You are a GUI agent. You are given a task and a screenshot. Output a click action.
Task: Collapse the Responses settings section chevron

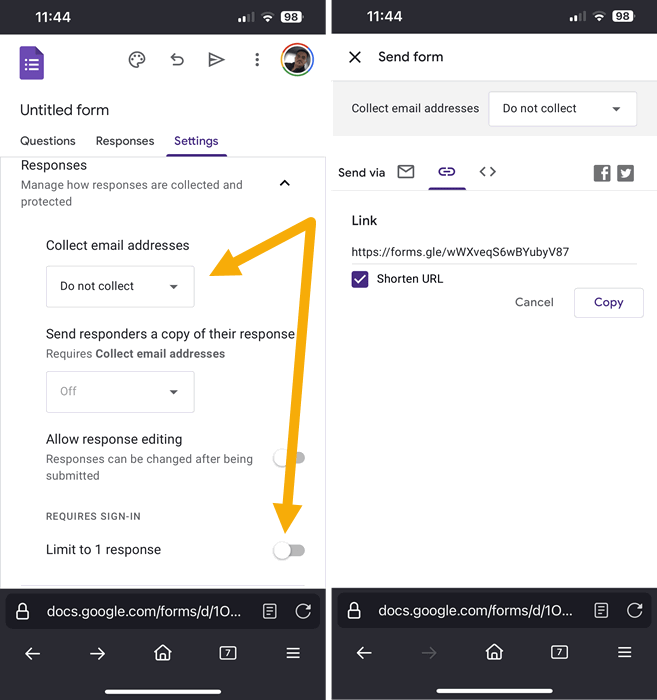(x=285, y=183)
